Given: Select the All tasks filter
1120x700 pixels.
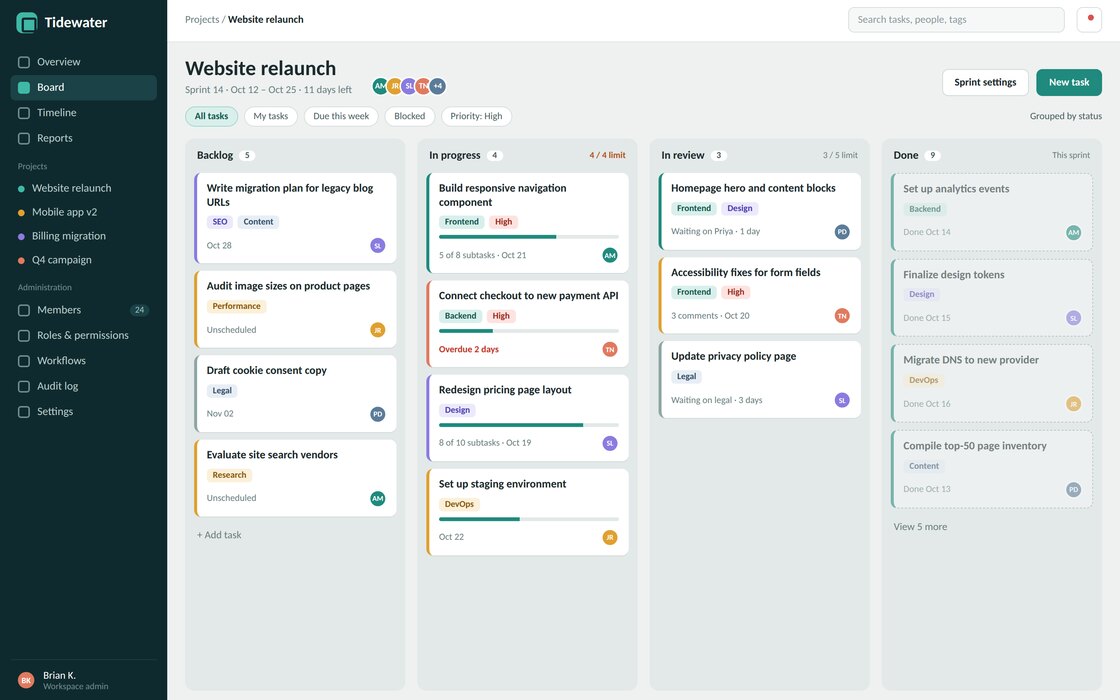Looking at the screenshot, I should (211, 116).
